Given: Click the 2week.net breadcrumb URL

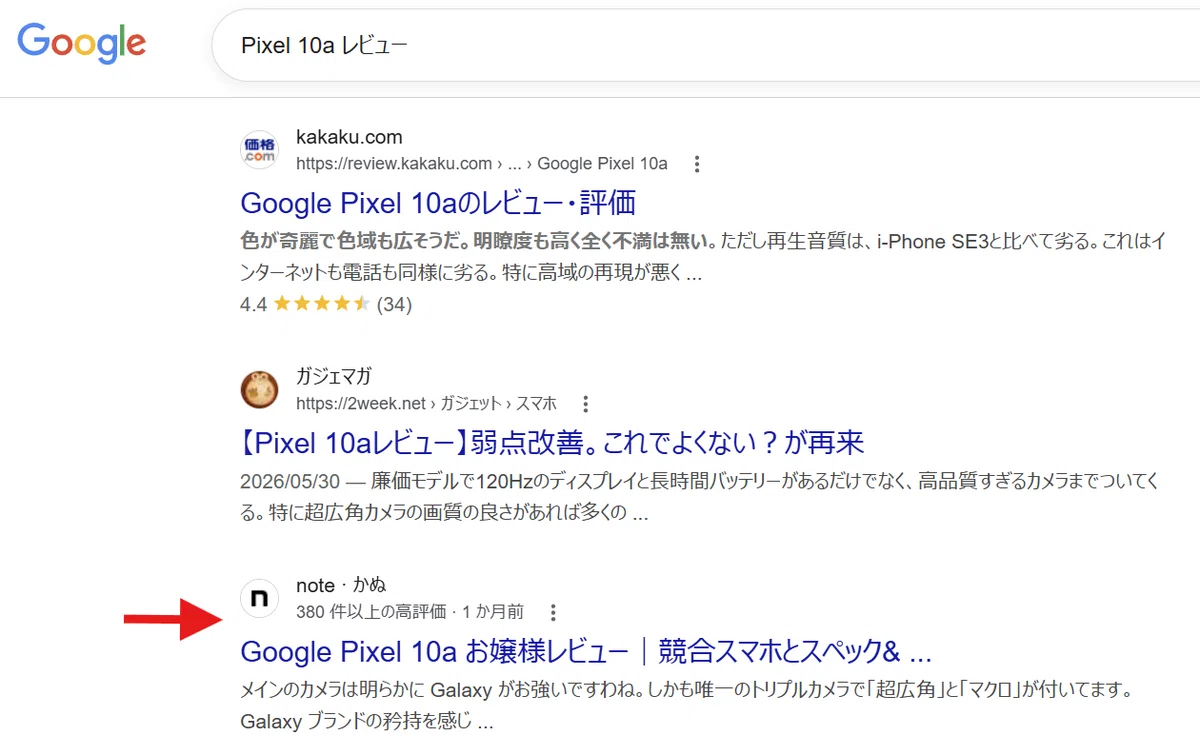Looking at the screenshot, I should click(426, 403).
